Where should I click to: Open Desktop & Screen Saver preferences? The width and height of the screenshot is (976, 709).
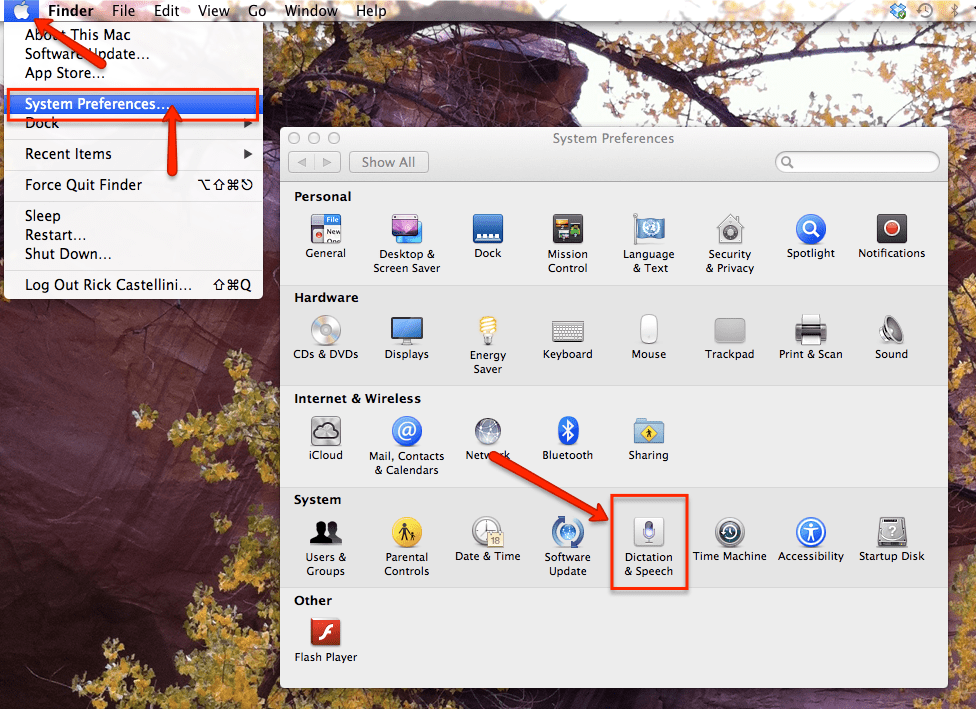(x=406, y=243)
